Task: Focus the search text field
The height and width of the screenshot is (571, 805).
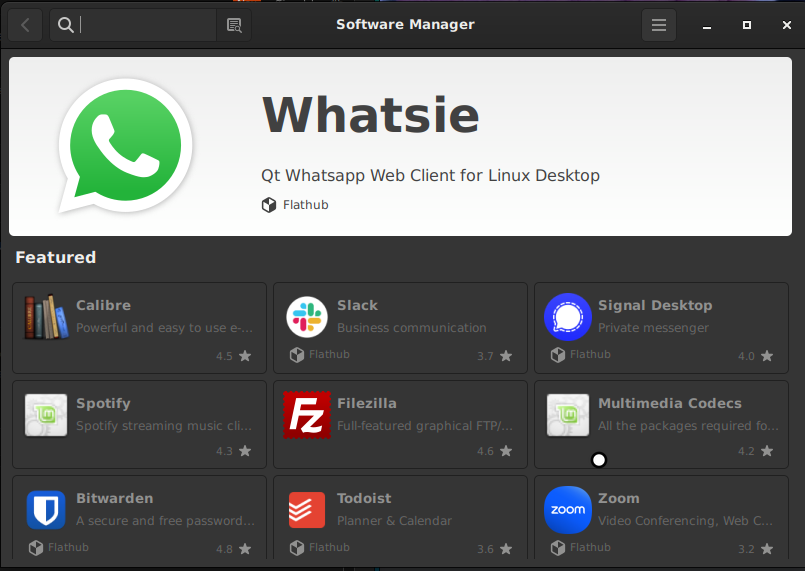Action: click(x=132, y=25)
